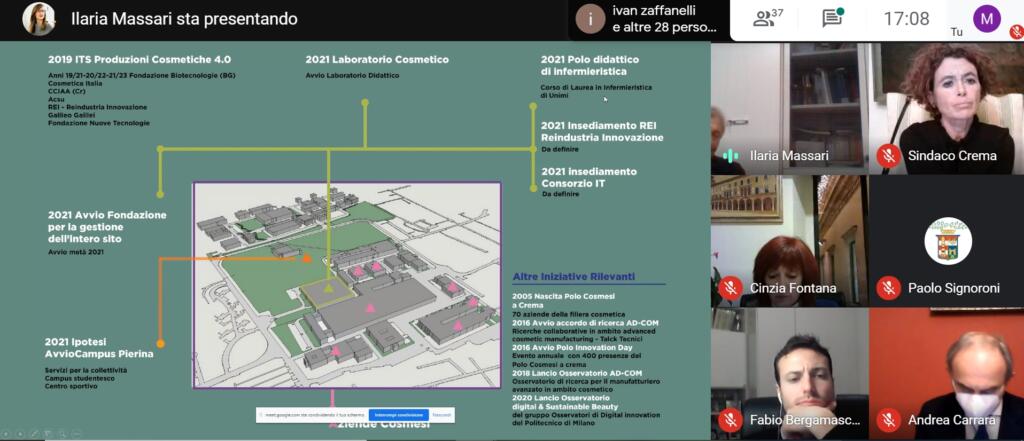The height and width of the screenshot is (441, 1024).
Task: Click Paolo Signoroni's muted microphone icon
Action: 887,288
